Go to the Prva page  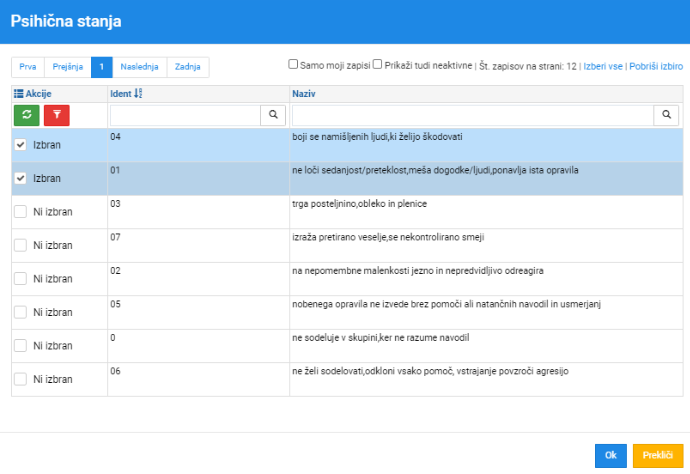pyautogui.click(x=28, y=67)
